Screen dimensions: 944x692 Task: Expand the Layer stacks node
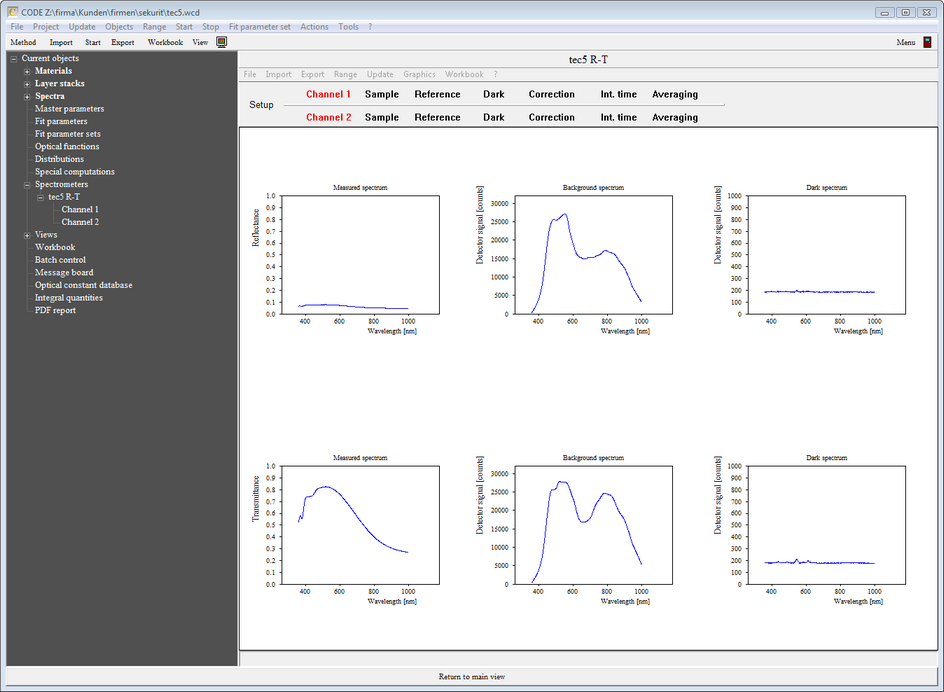(x=27, y=84)
